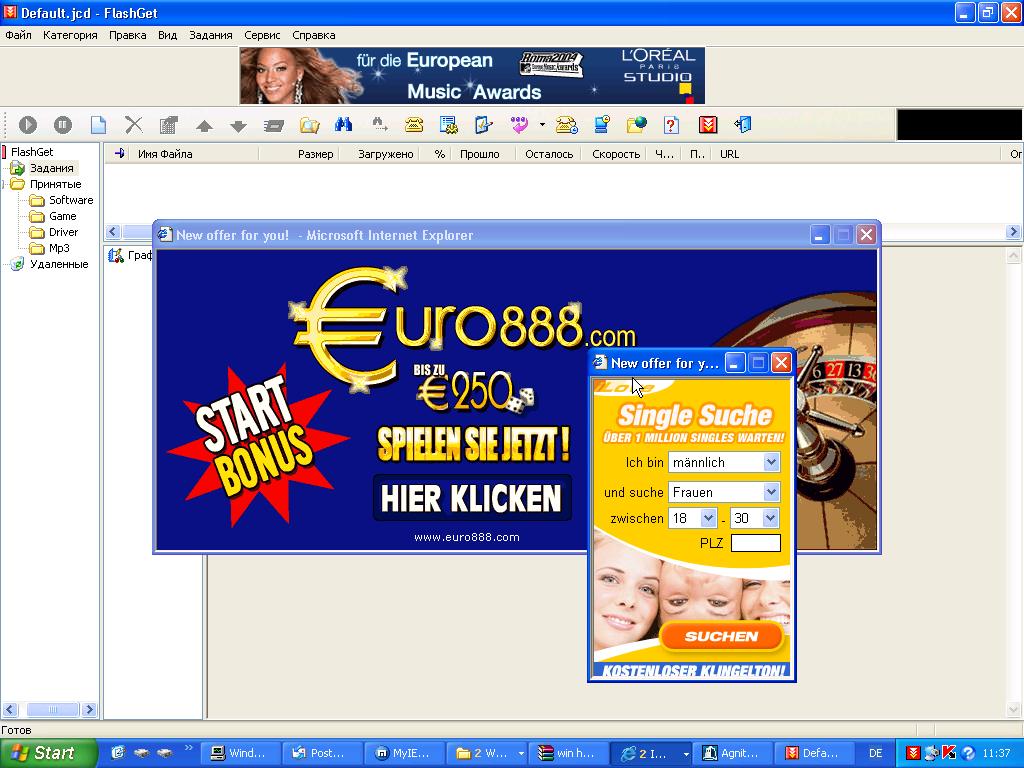This screenshot has width=1024, height=768.
Task: Select Задания in the category tree
Action: (x=52, y=168)
